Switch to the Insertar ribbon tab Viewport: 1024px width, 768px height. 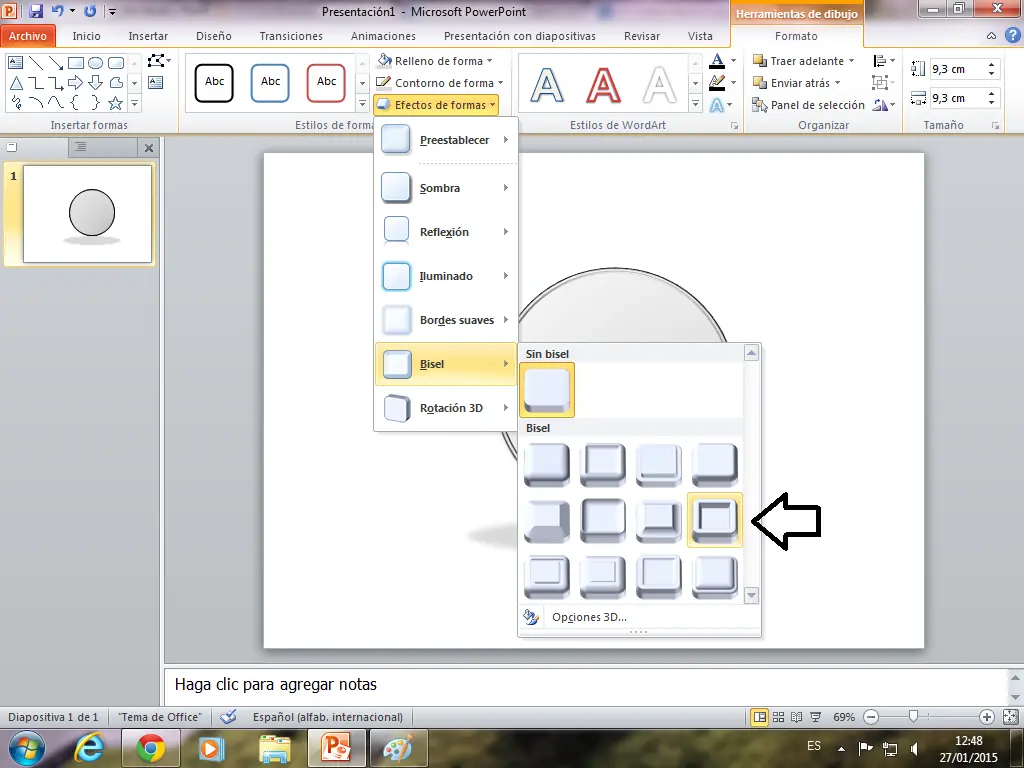pos(148,36)
